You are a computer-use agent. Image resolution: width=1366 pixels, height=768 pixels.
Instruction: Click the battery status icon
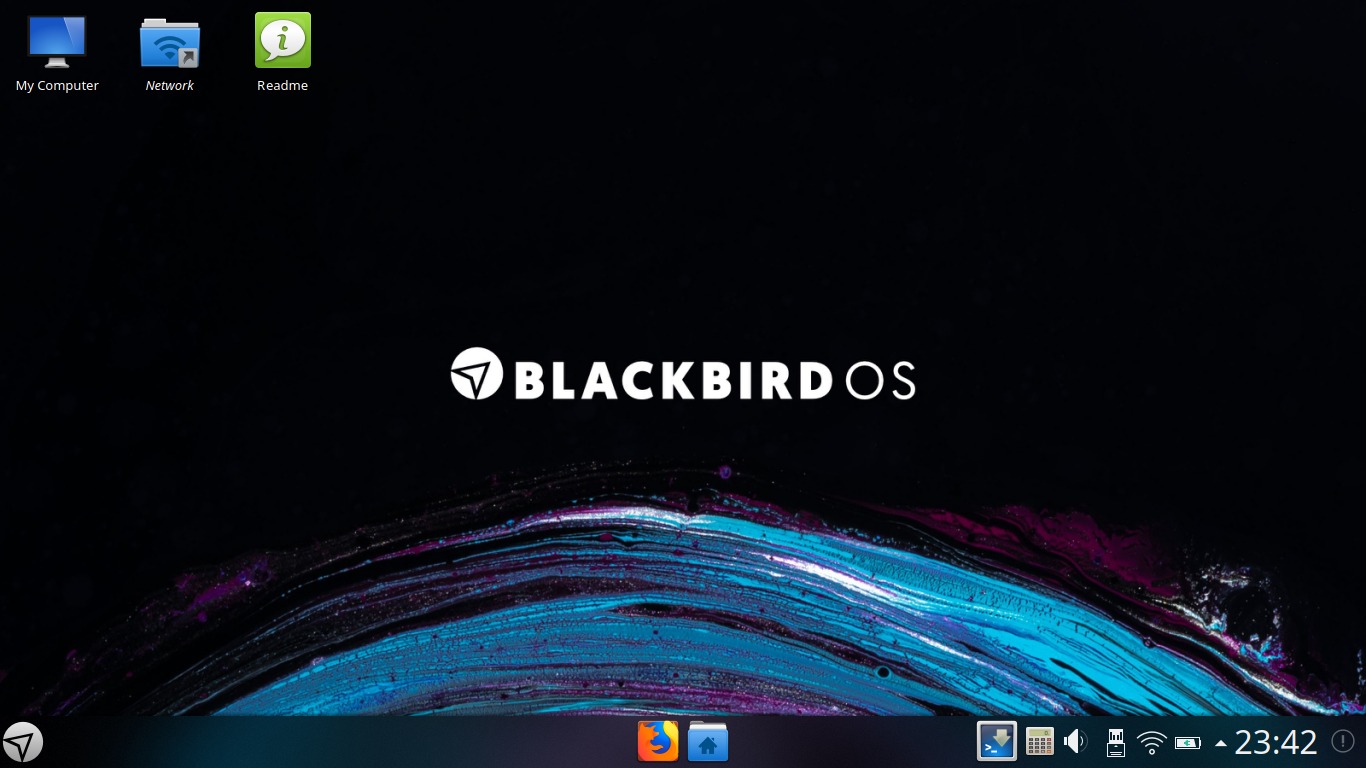point(1188,742)
